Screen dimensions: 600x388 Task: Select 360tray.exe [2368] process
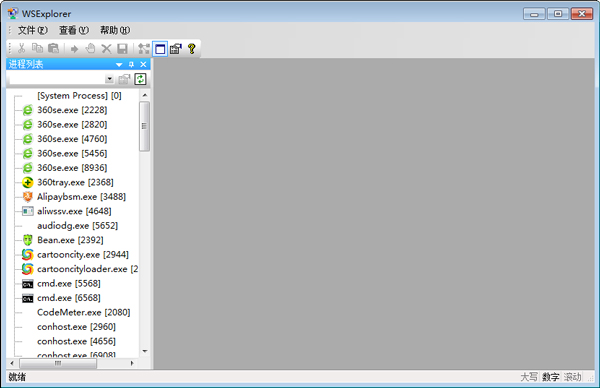tap(75, 183)
